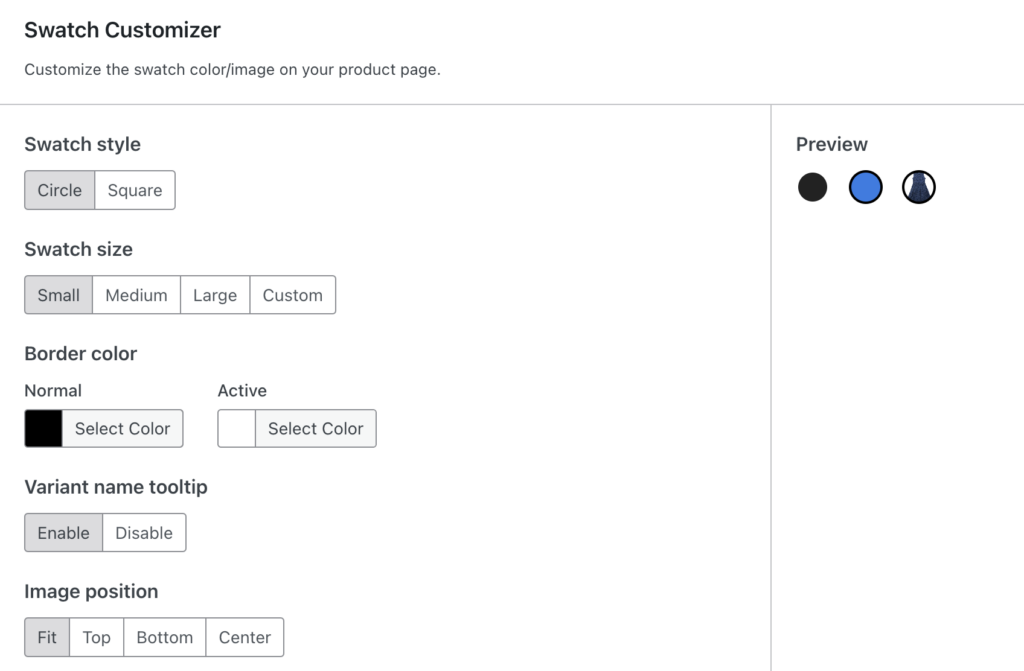This screenshot has width=1024, height=671.
Task: Pick the Large swatch size
Action: coord(215,295)
